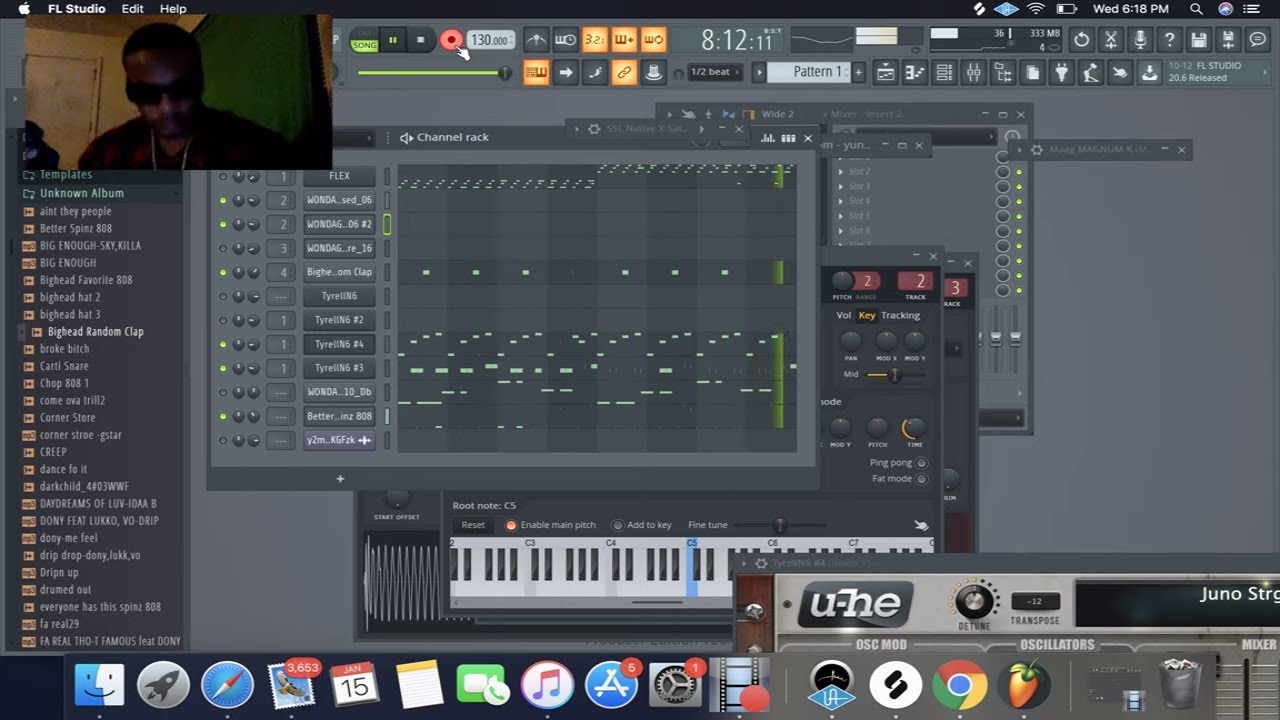
Task: Click the red Record button
Action: [x=451, y=40]
